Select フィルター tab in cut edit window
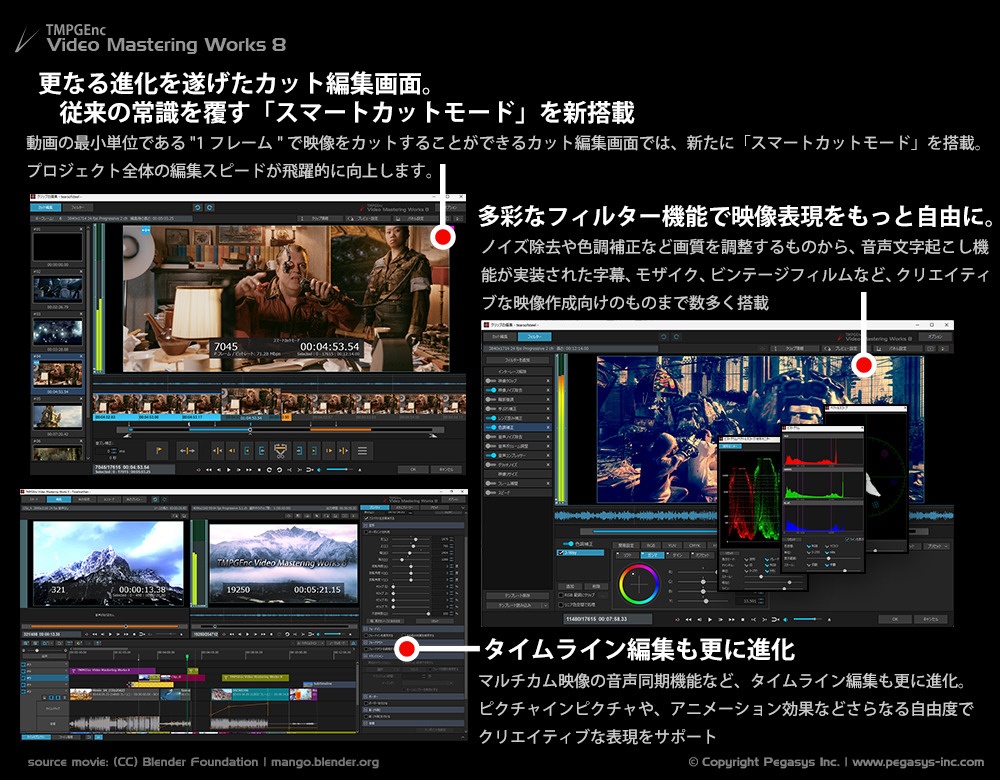This screenshot has width=1000, height=780. (x=78, y=207)
